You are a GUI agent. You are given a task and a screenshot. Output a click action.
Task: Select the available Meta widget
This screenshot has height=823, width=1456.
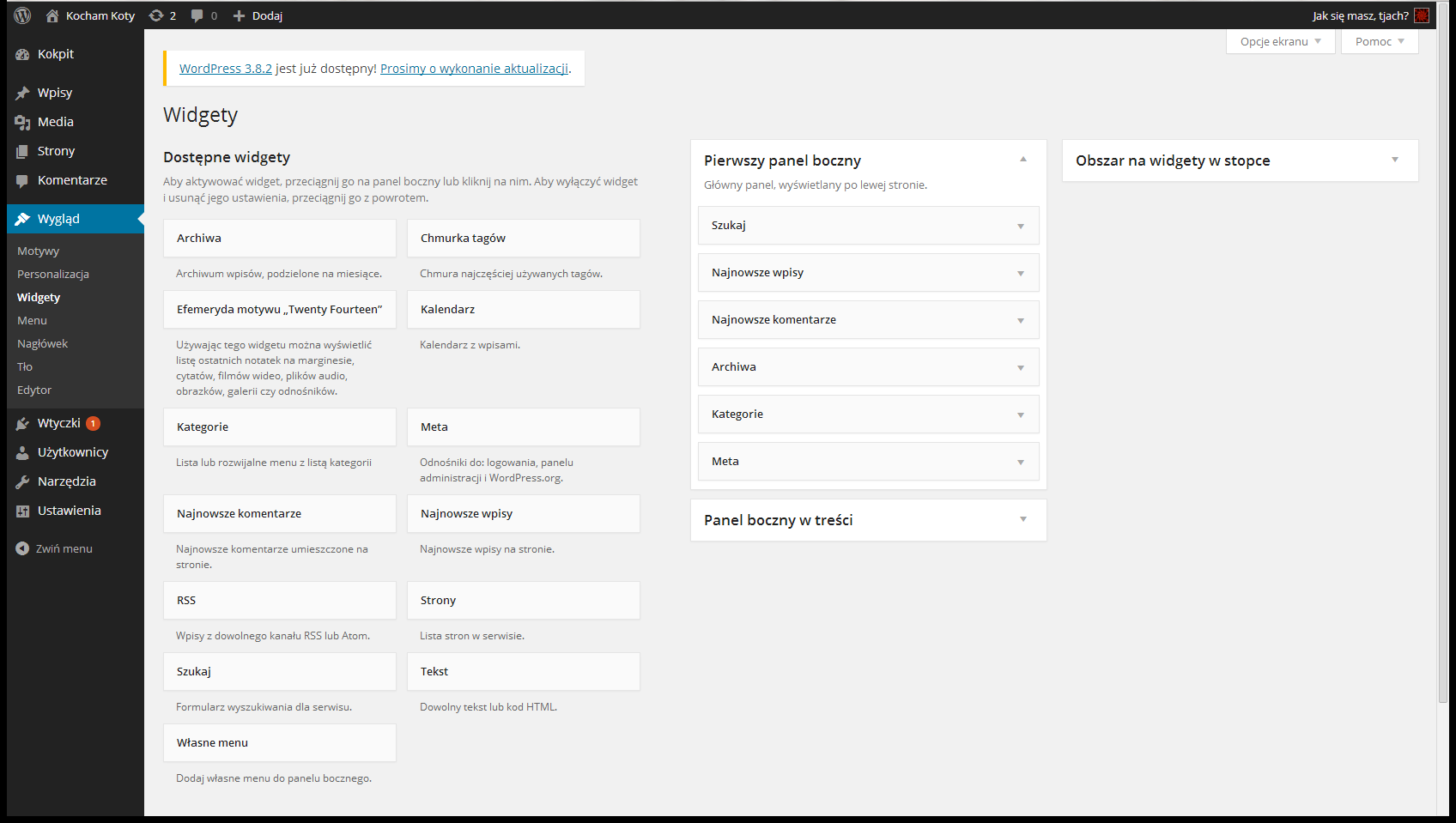click(x=524, y=427)
